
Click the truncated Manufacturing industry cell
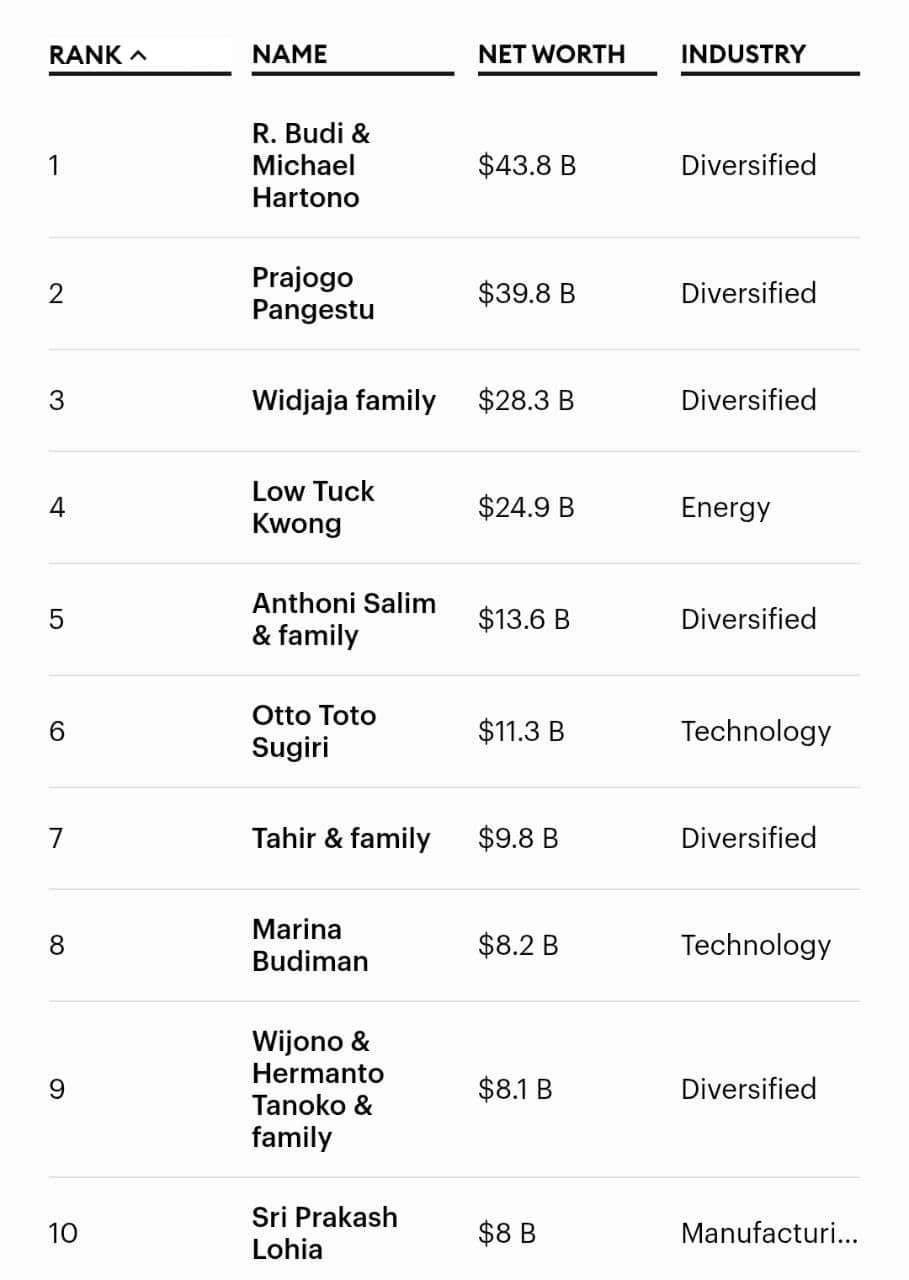point(769,1234)
